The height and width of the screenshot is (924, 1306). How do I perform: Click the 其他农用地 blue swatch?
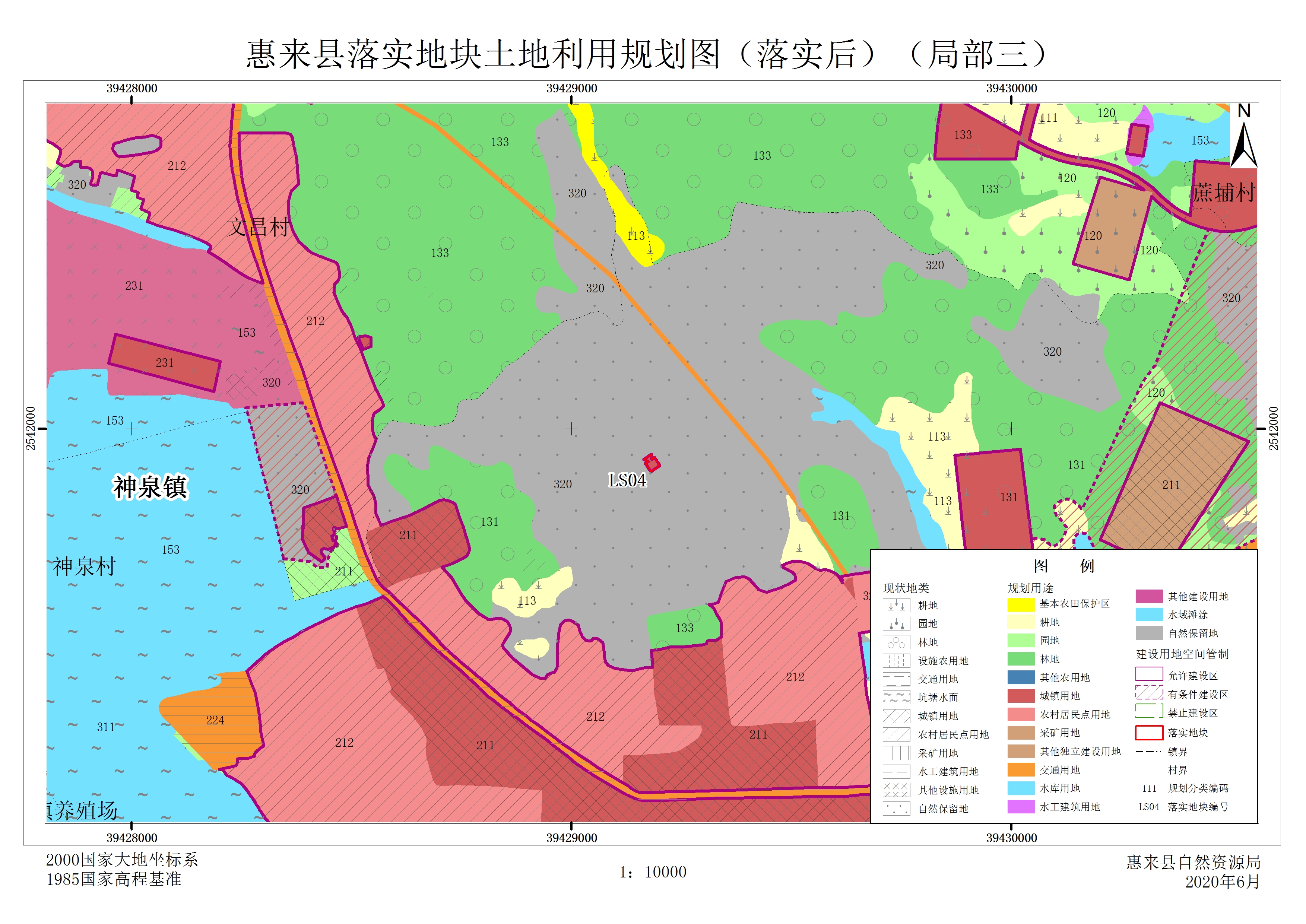[1021, 678]
